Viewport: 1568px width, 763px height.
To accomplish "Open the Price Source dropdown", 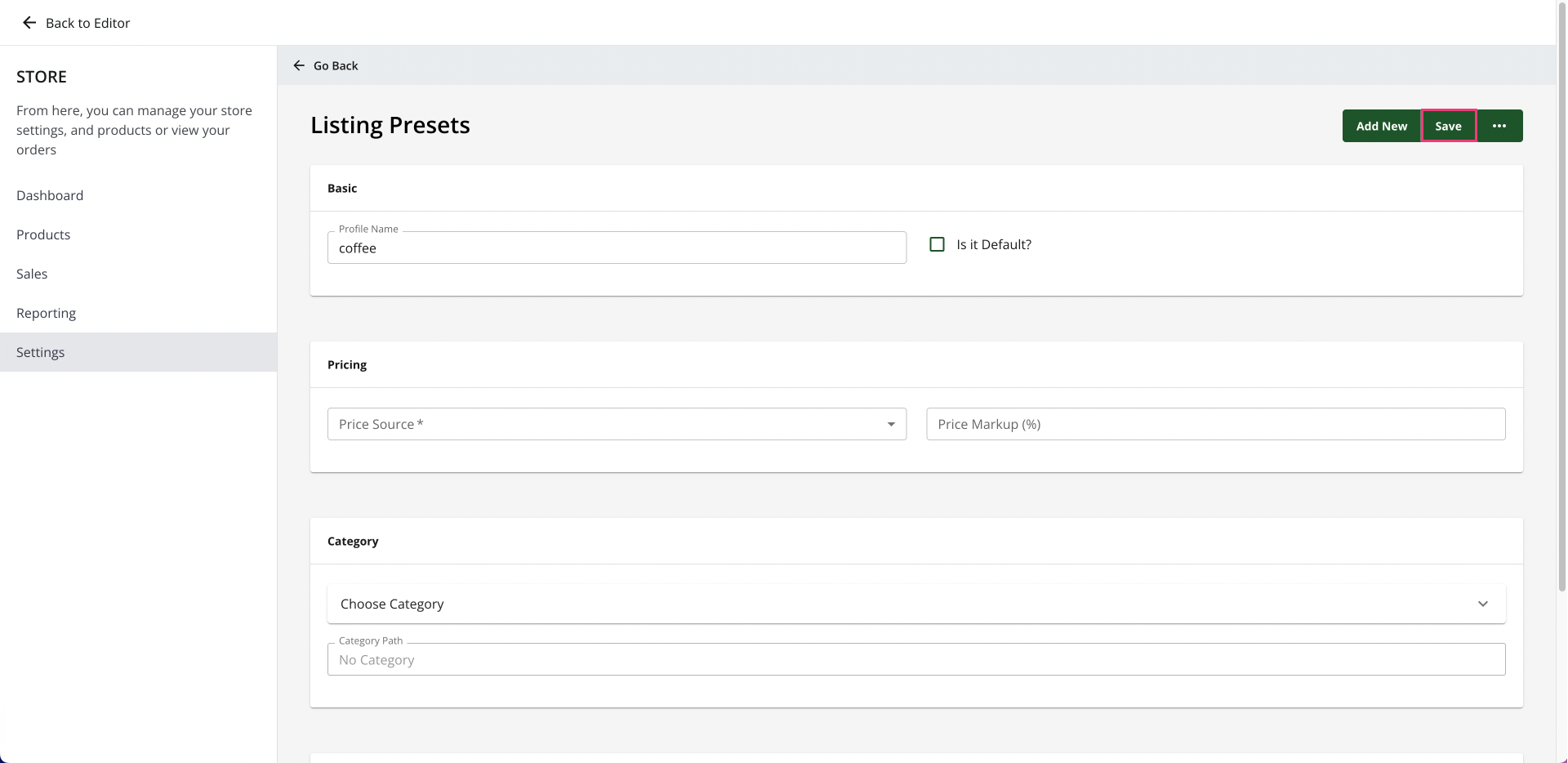I will 617,424.
